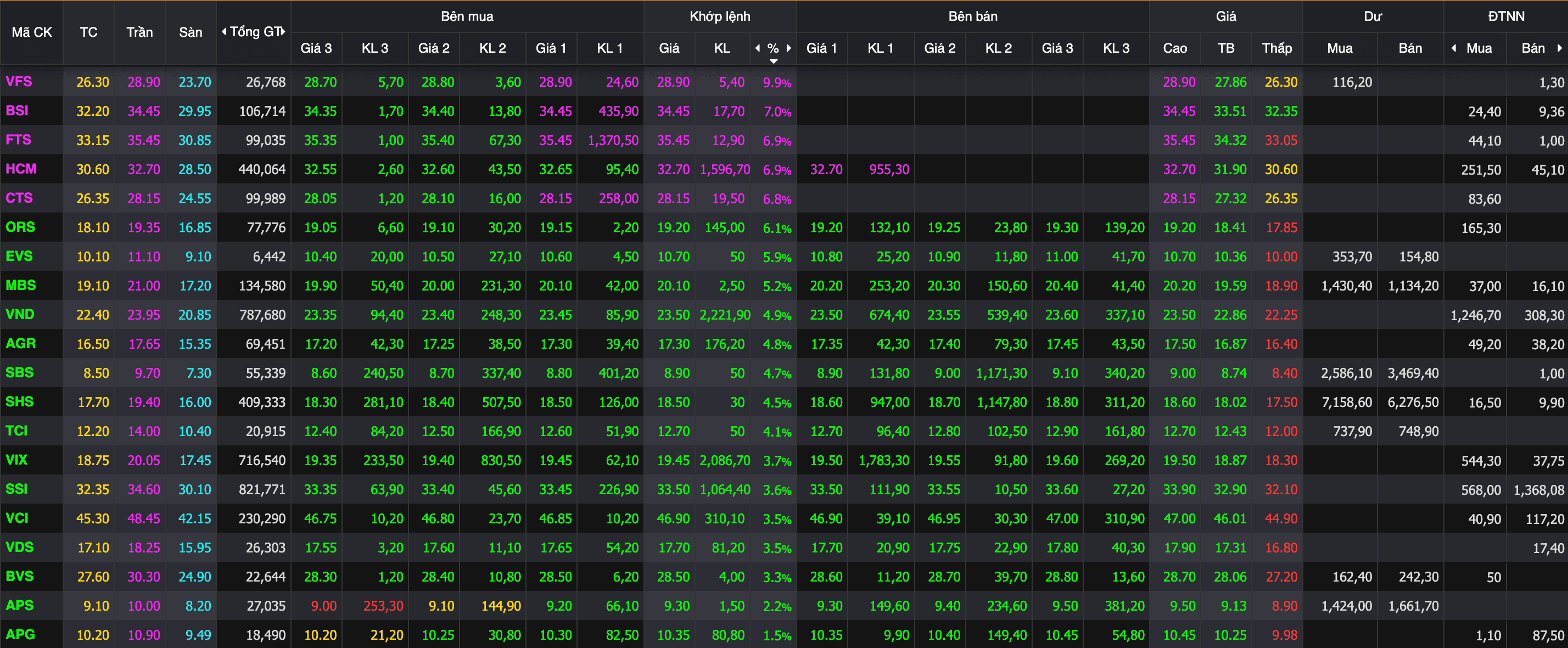Open stock symbol VFS
The image size is (1568, 648).
coord(19,82)
